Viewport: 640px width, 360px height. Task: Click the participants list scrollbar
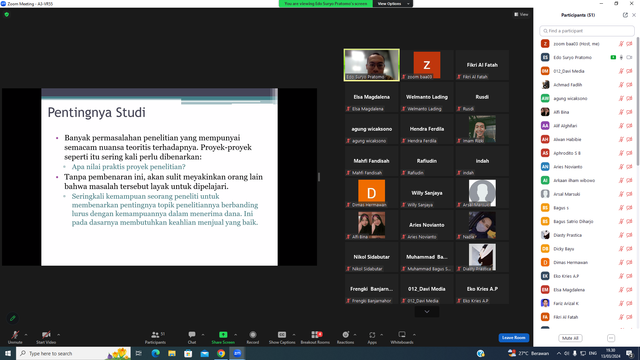(638, 101)
